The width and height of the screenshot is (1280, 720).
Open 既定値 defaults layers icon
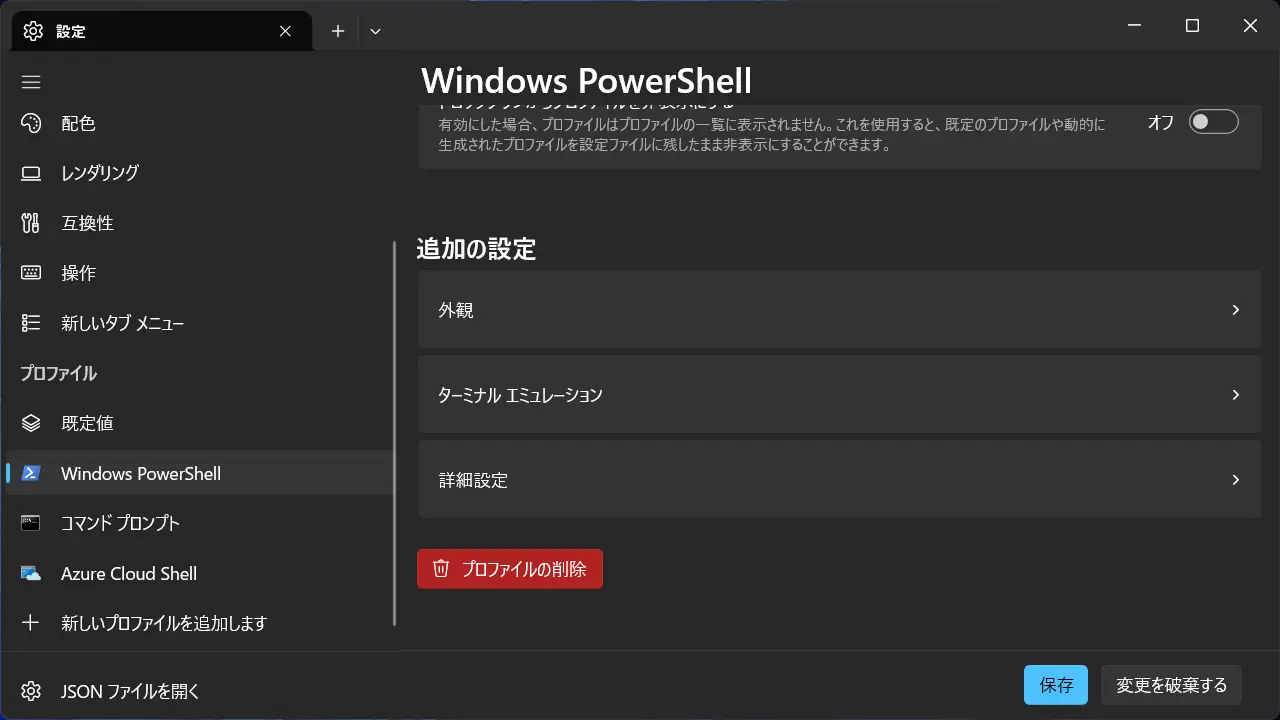point(31,423)
